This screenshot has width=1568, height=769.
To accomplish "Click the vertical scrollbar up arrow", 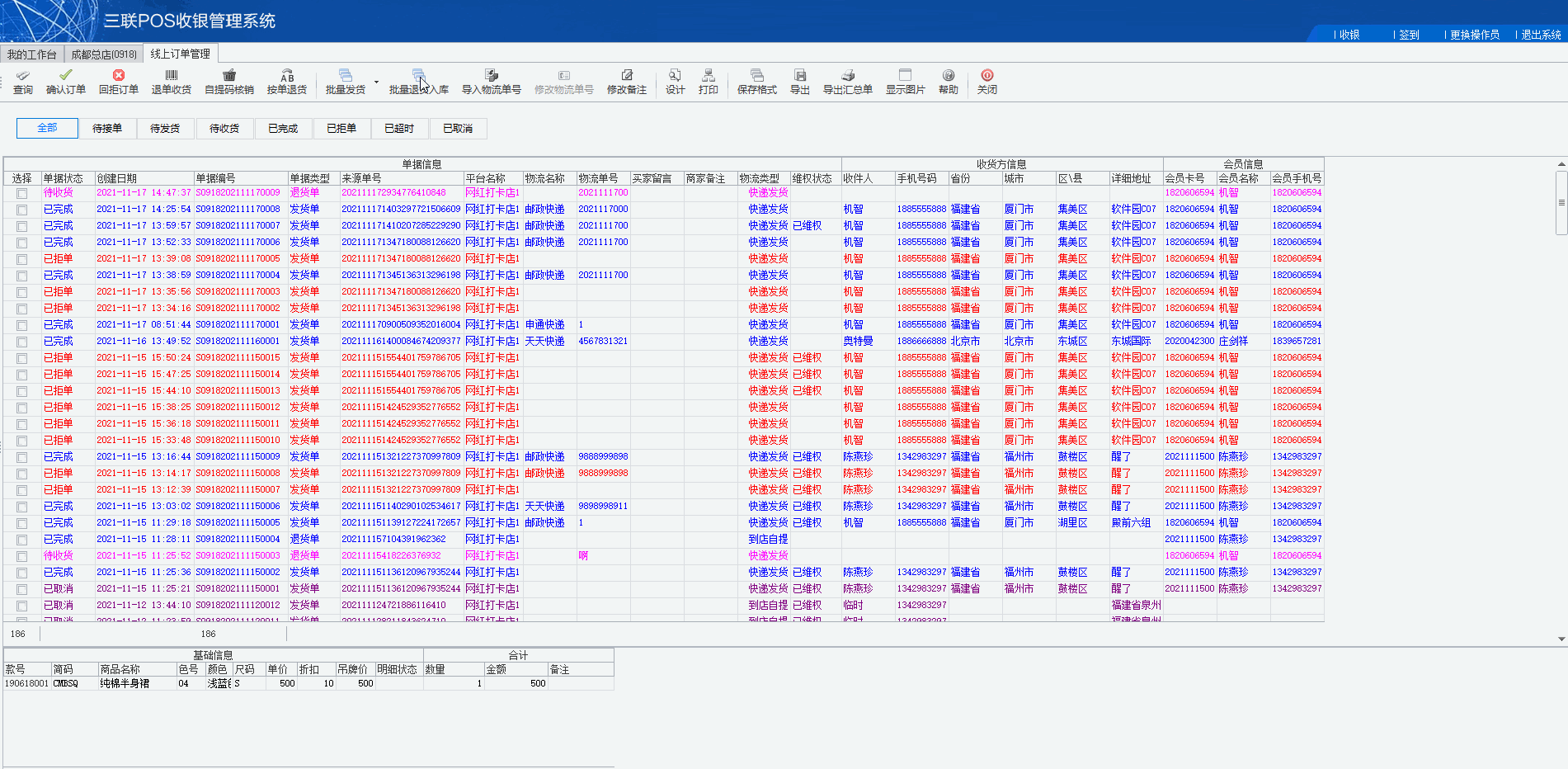I will tap(1561, 163).
